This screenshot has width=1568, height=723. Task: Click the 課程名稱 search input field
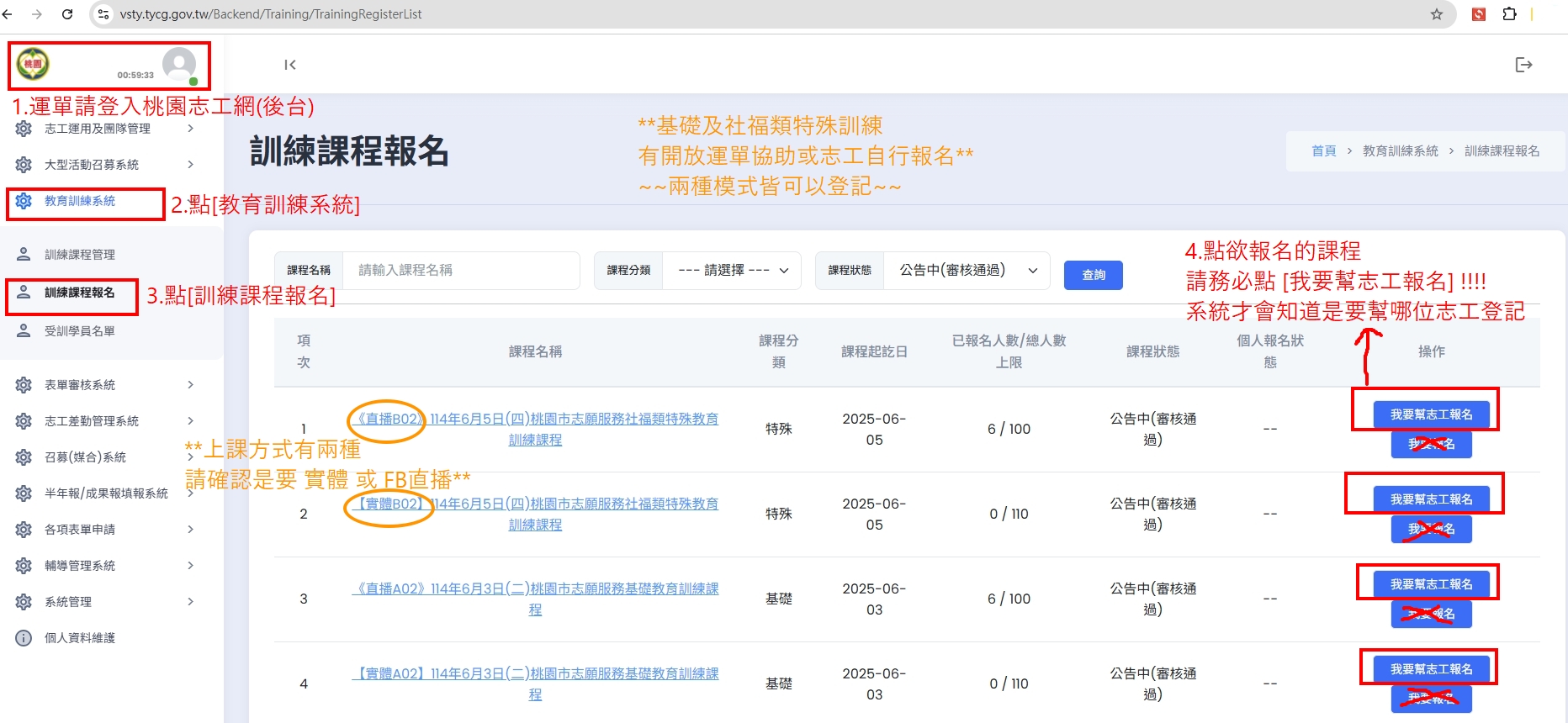(461, 271)
